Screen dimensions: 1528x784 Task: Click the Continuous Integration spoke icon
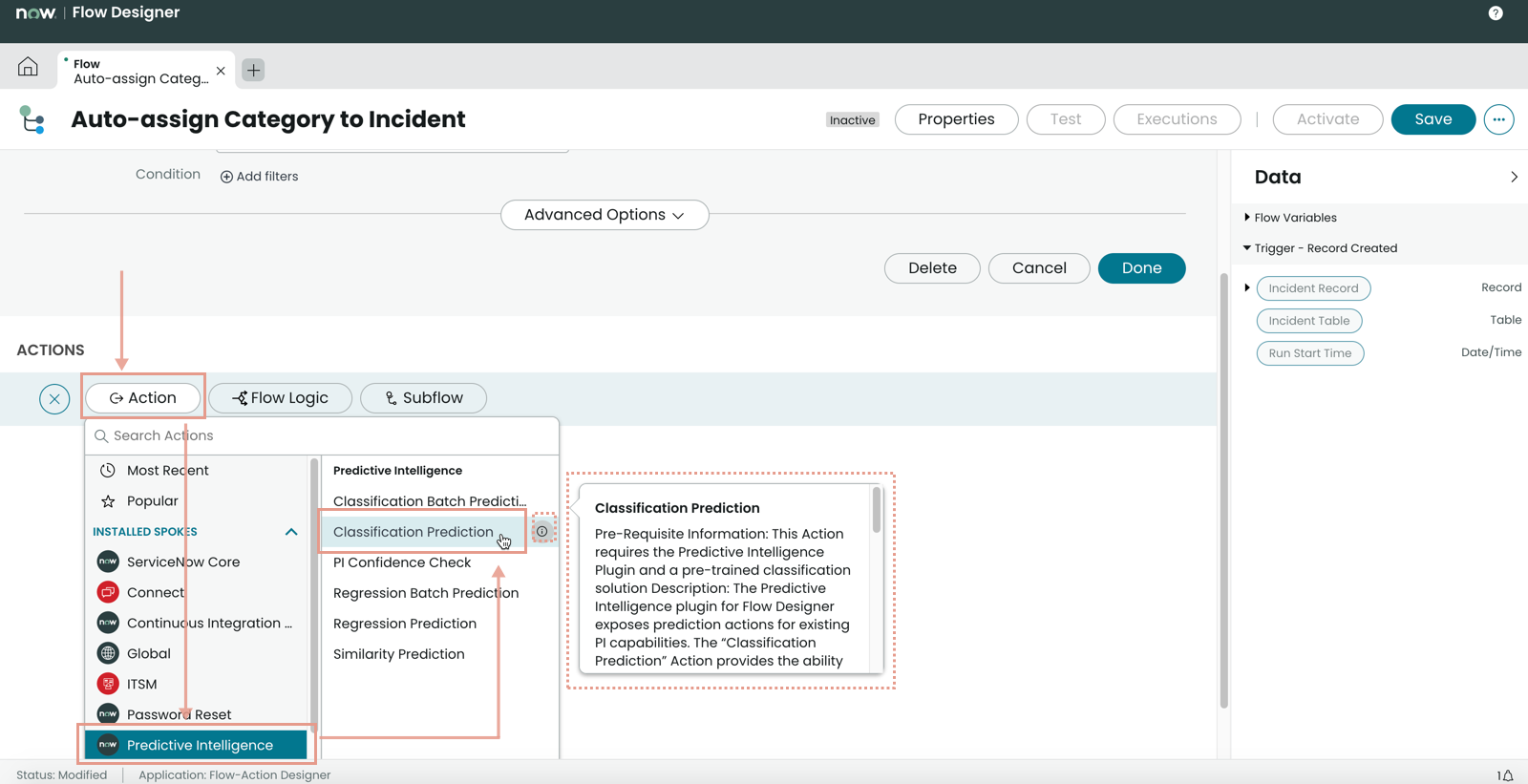point(108,623)
